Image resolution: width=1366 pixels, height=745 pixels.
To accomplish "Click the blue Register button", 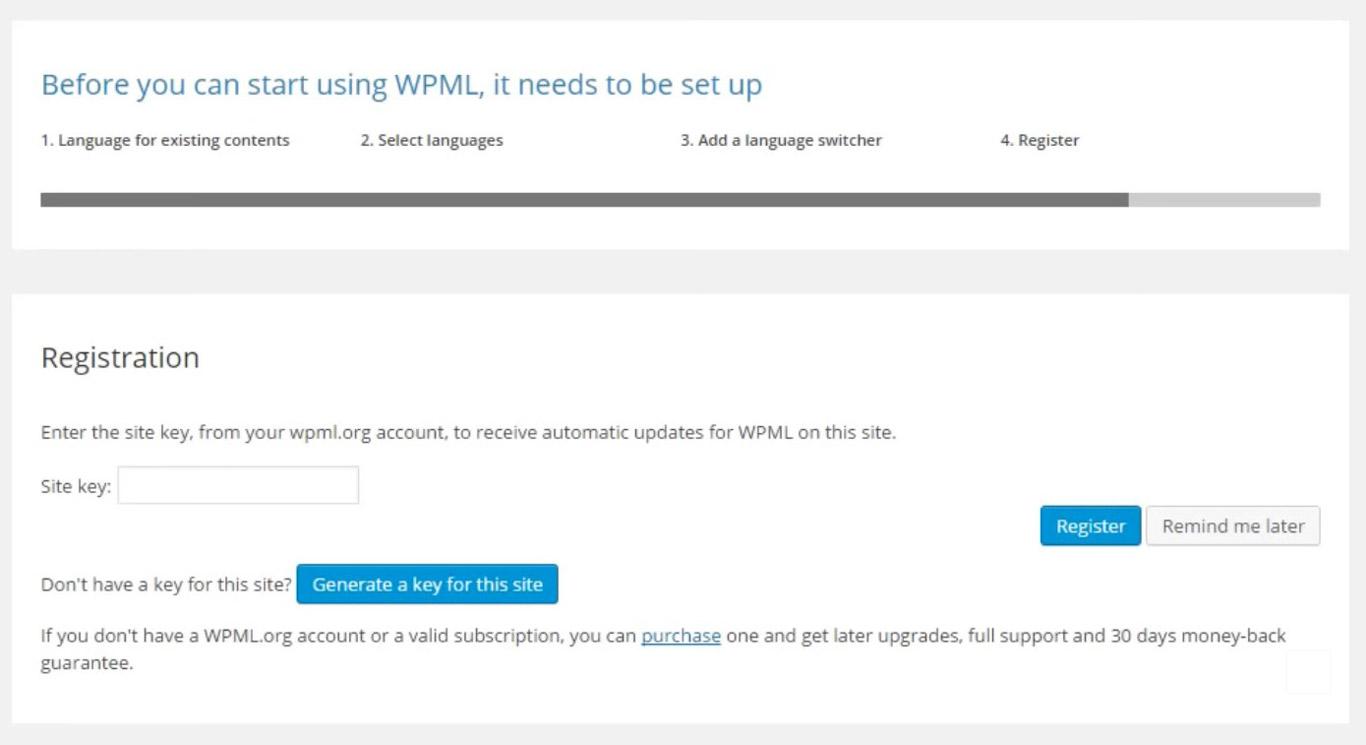I will tap(1090, 526).
